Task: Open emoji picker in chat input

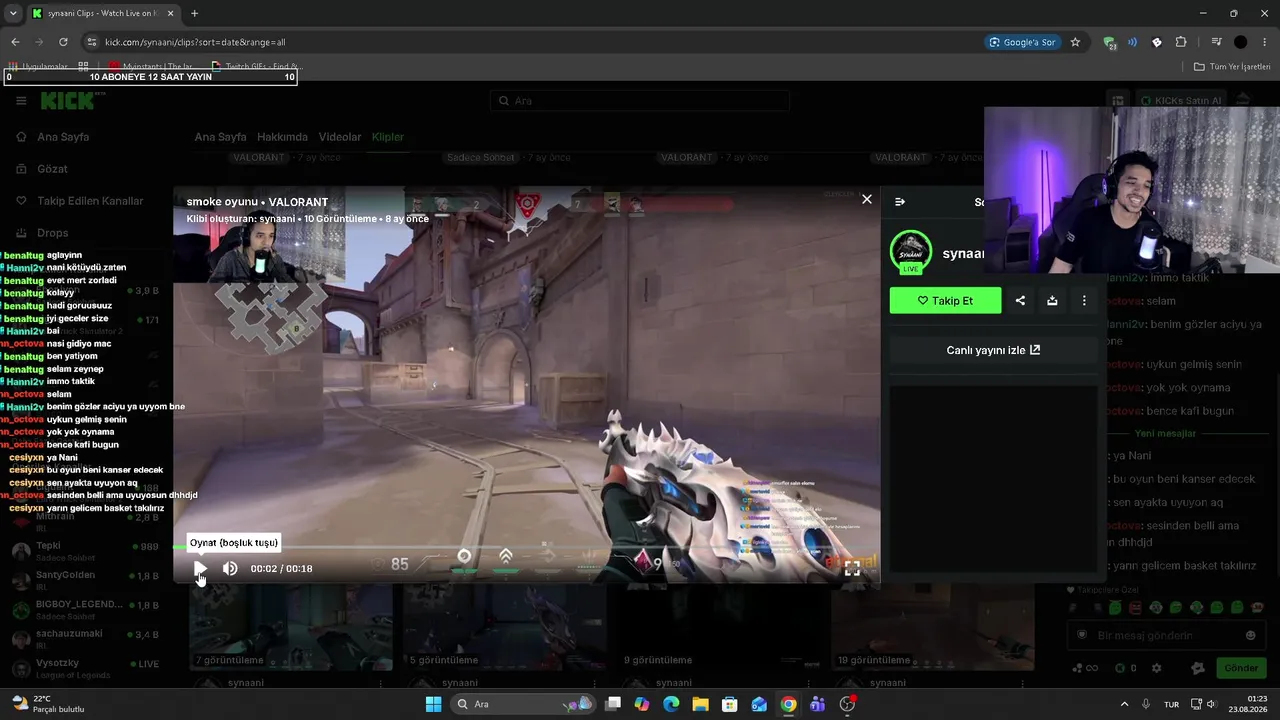Action: point(1250,635)
